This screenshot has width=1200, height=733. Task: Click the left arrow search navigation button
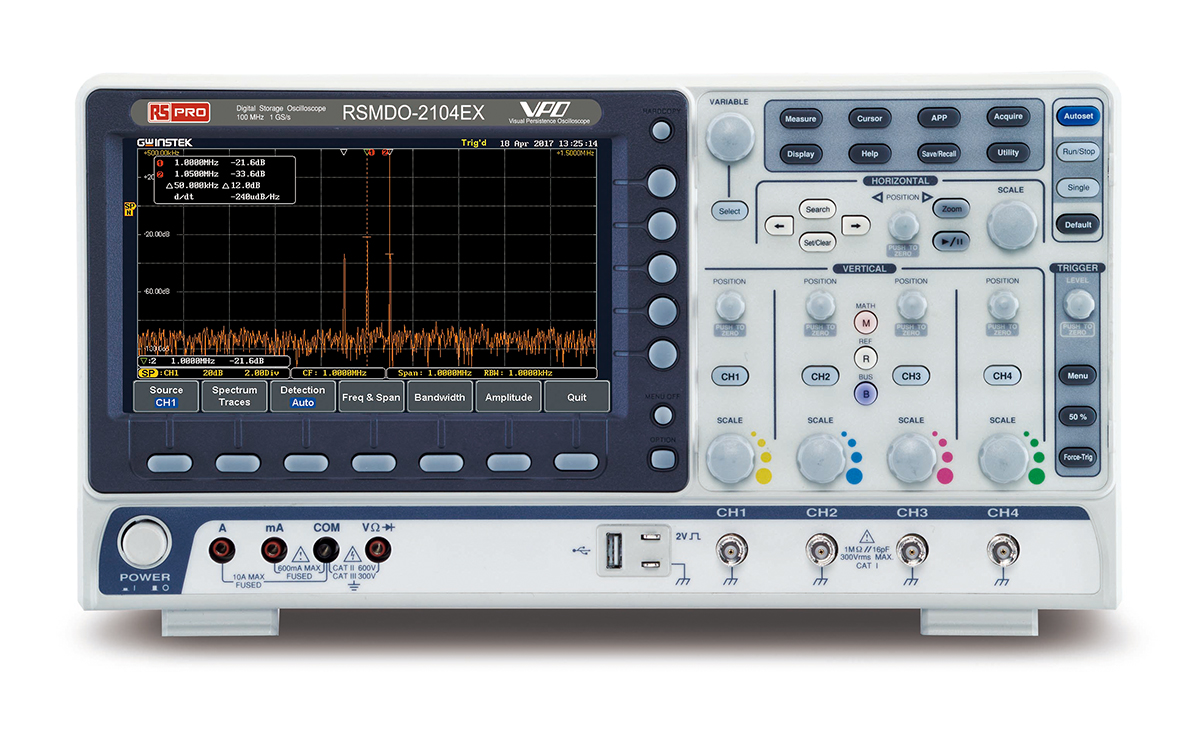(x=780, y=226)
